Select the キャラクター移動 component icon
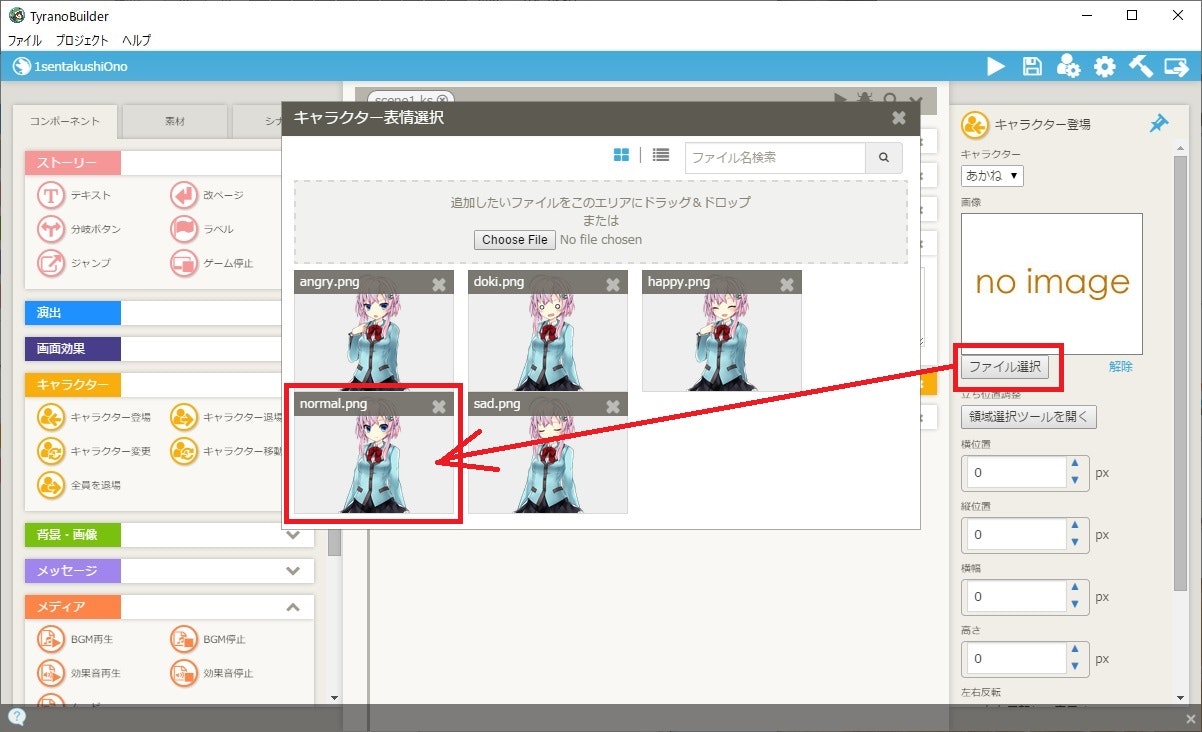 (184, 451)
